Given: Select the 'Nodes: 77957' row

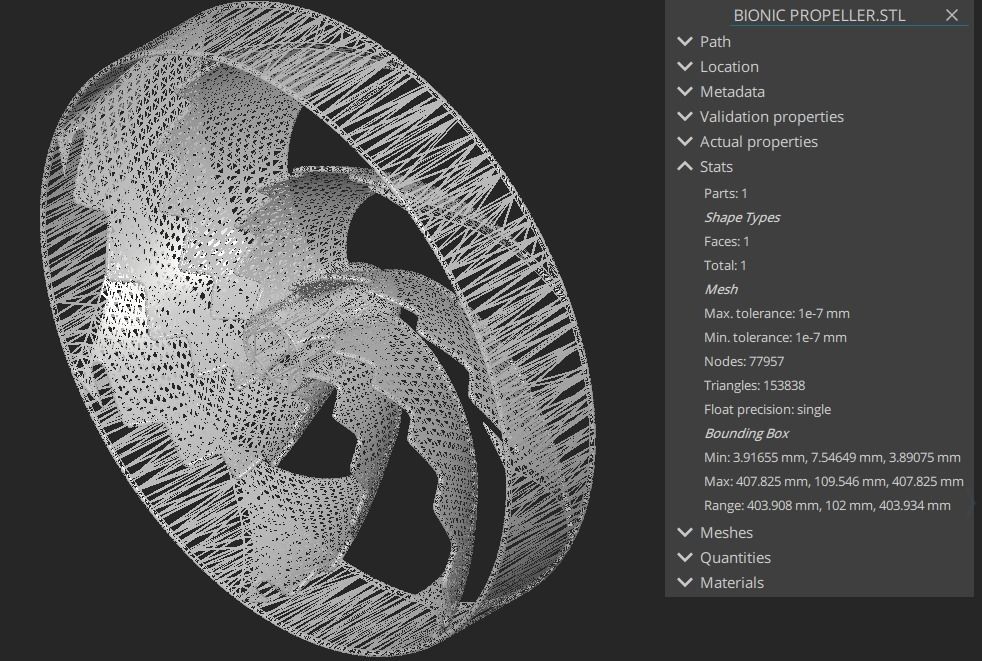Looking at the screenshot, I should click(x=743, y=362).
